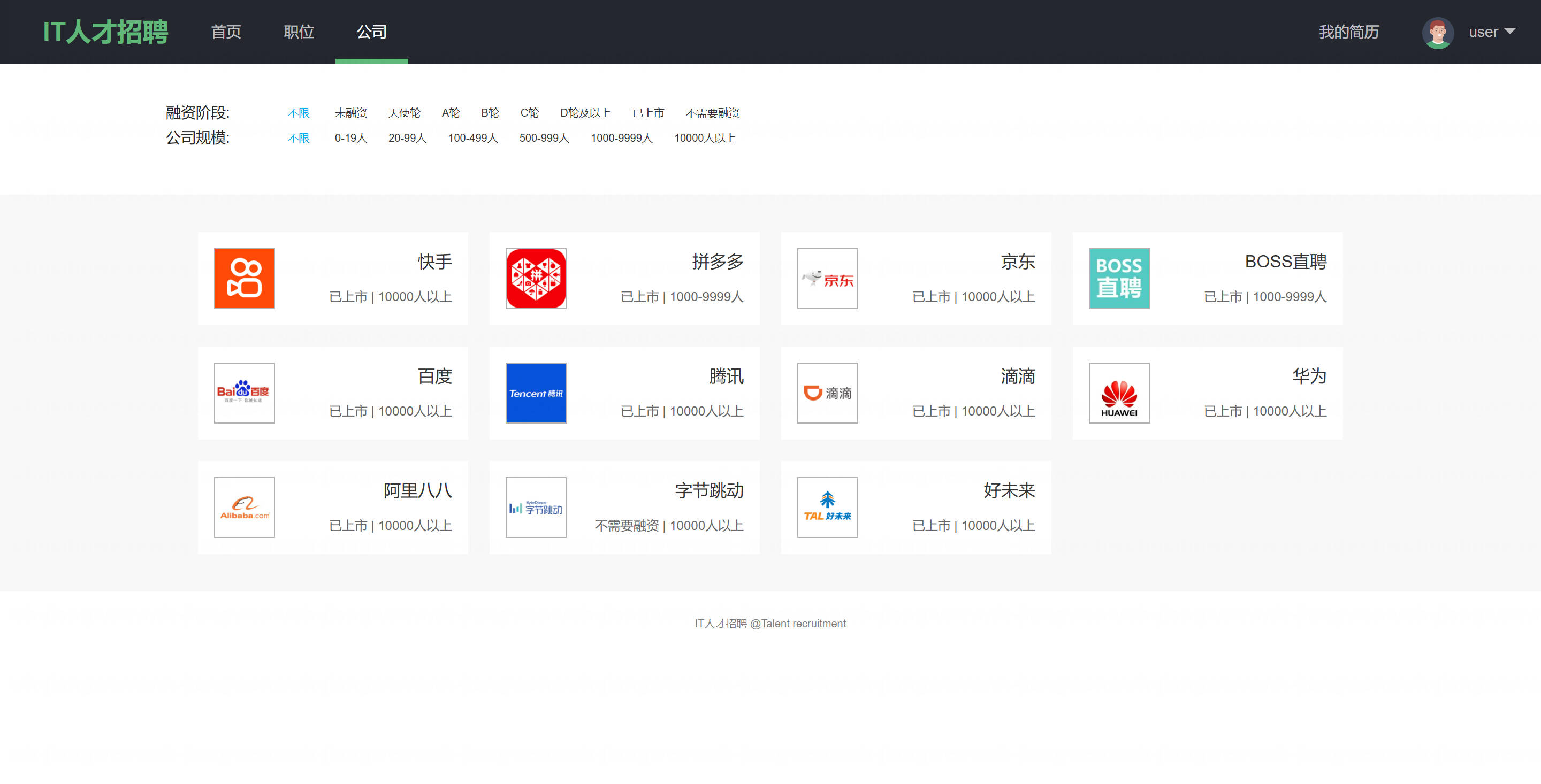Open the Kuaishou company logo

(244, 279)
